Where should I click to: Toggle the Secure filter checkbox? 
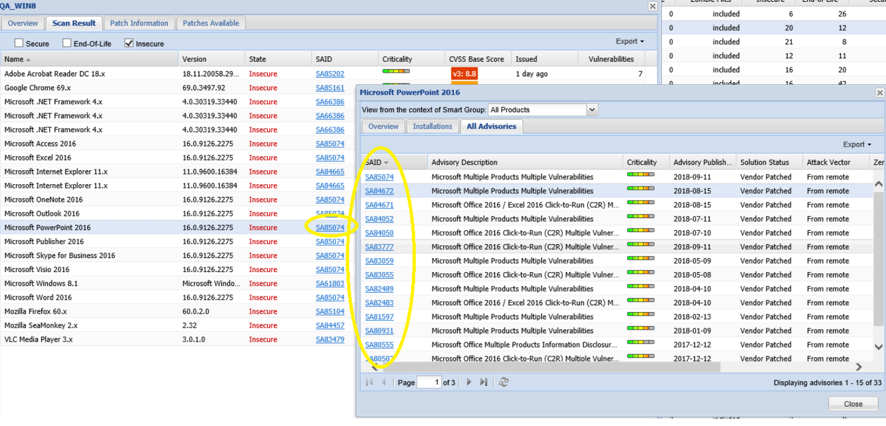(x=19, y=43)
